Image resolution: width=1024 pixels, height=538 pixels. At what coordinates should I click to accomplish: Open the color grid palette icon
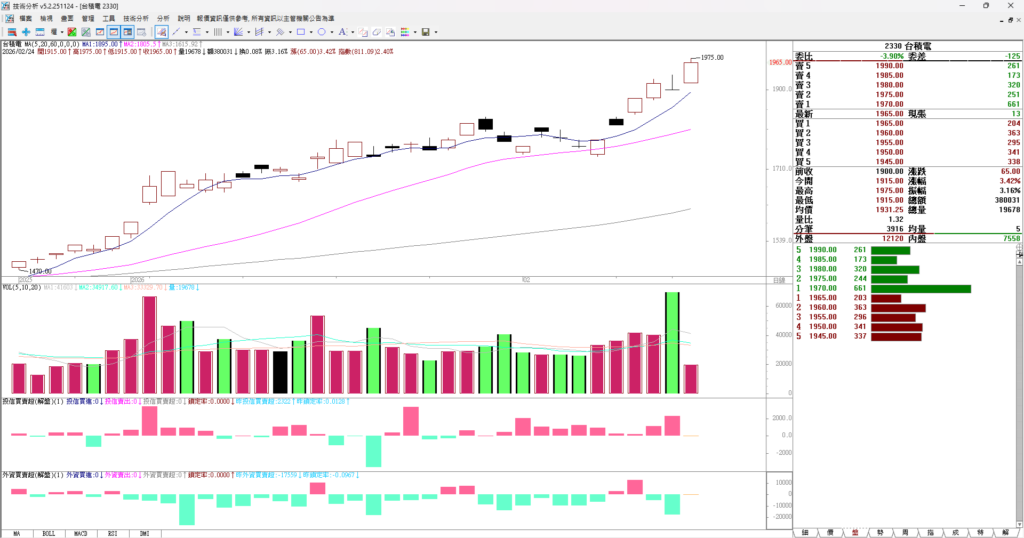(x=405, y=32)
